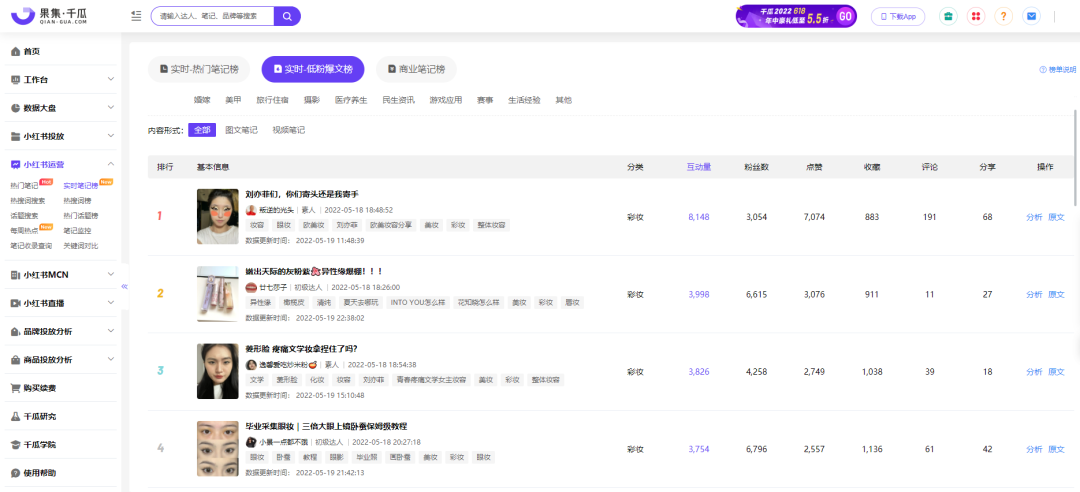1080x492 pixels.
Task: Click the search input field in header
Action: [x=212, y=16]
